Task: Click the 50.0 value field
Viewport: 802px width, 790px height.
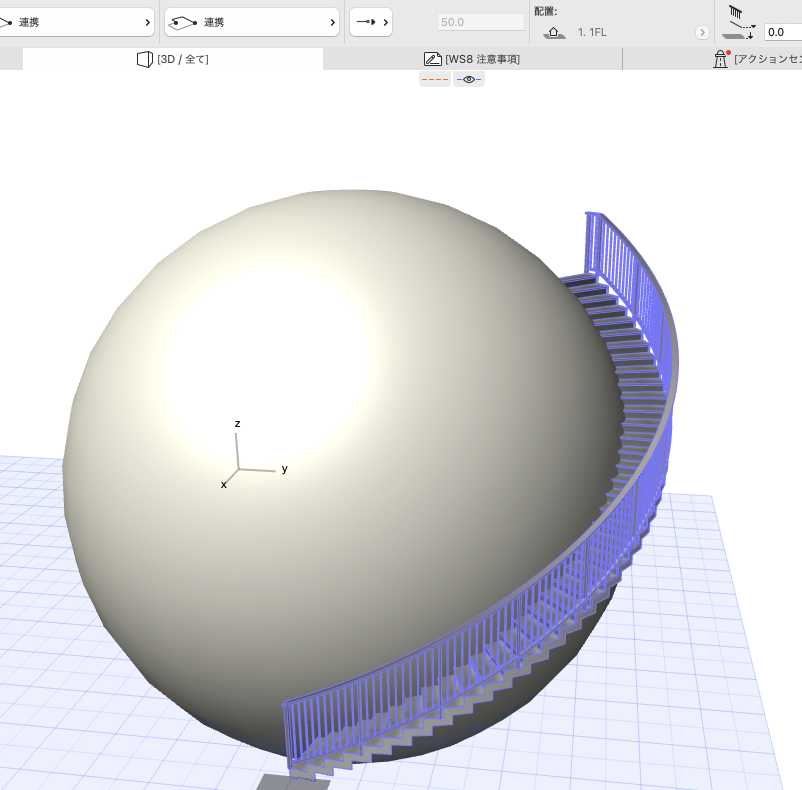Action: tap(481, 22)
